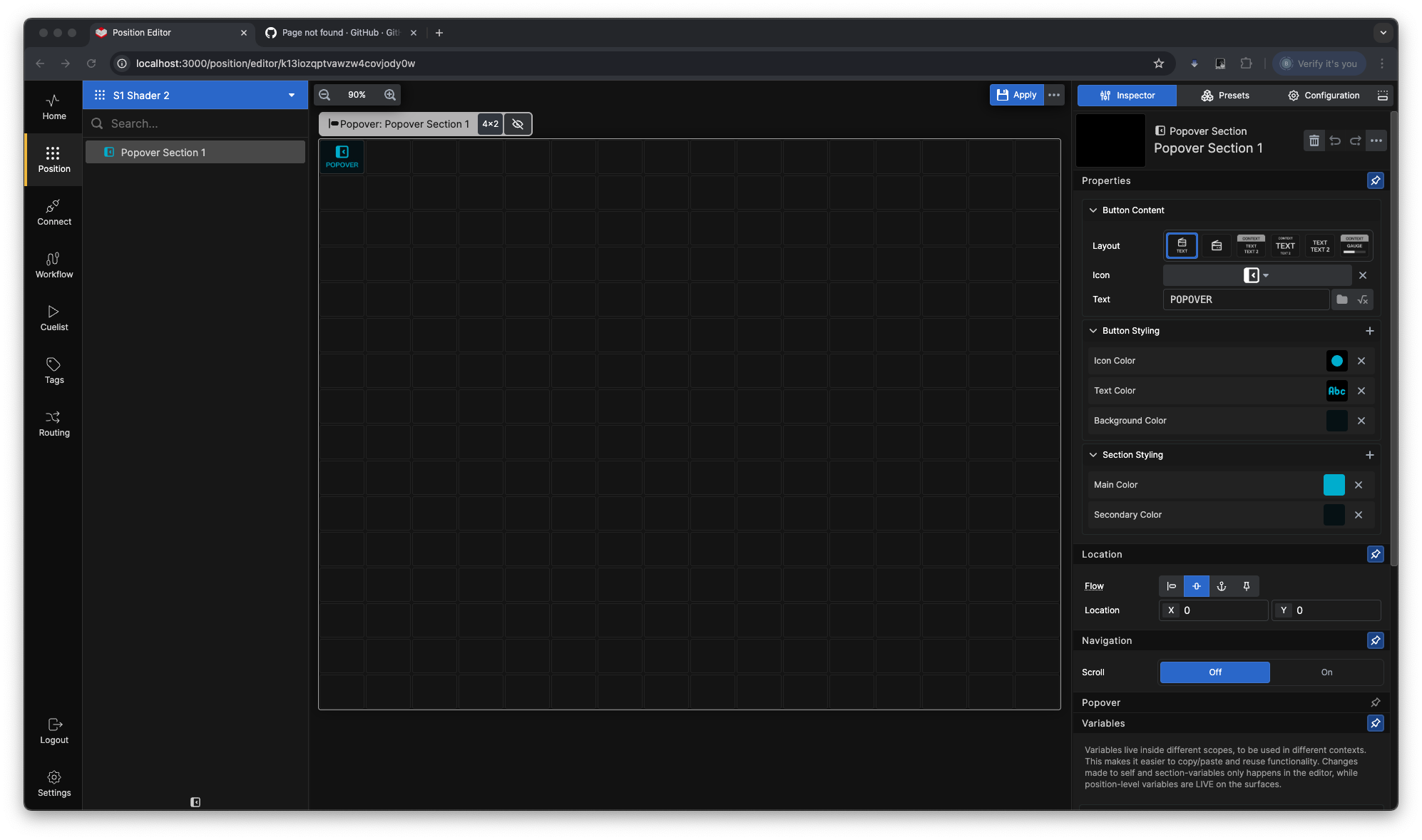Open inspector header more options menu
The image size is (1422, 840).
pyautogui.click(x=1376, y=140)
